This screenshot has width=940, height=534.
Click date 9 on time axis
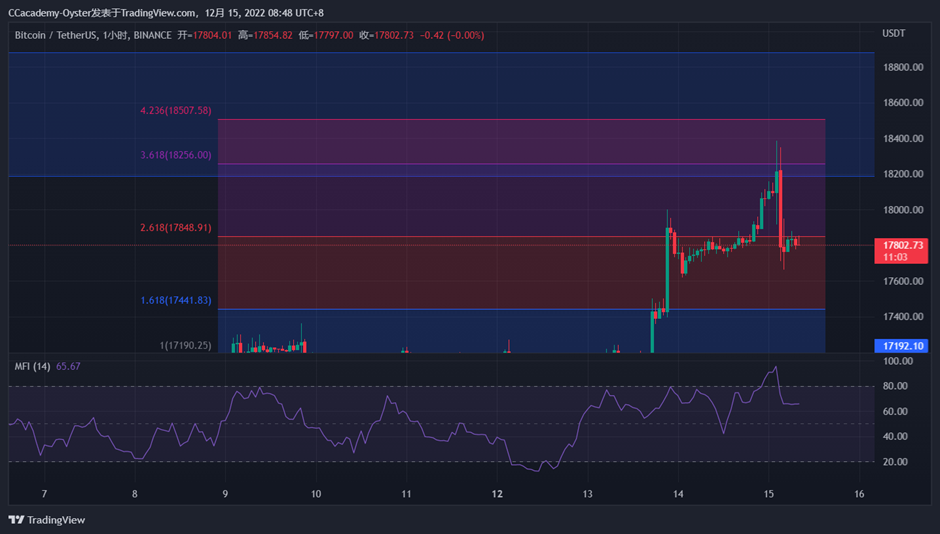click(x=225, y=494)
